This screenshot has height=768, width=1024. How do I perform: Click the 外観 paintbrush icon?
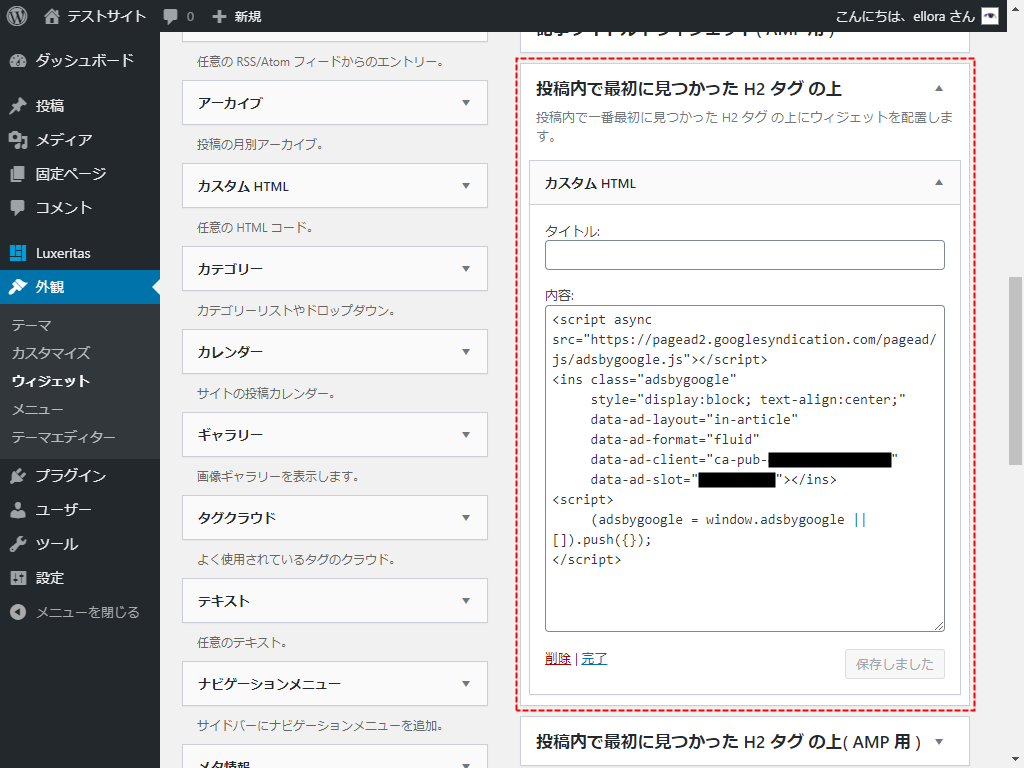pos(18,287)
